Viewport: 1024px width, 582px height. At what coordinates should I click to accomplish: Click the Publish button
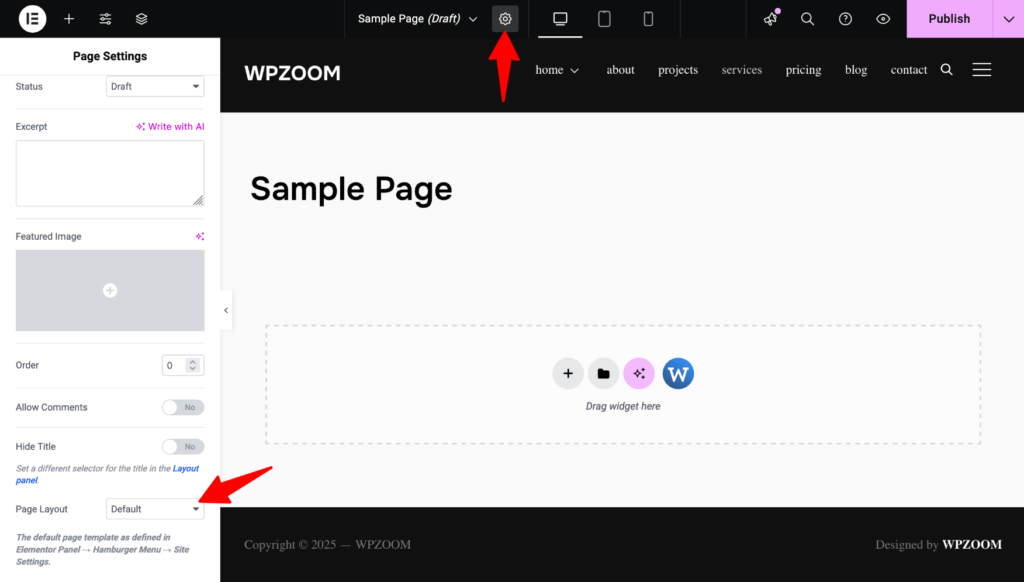coord(948,19)
